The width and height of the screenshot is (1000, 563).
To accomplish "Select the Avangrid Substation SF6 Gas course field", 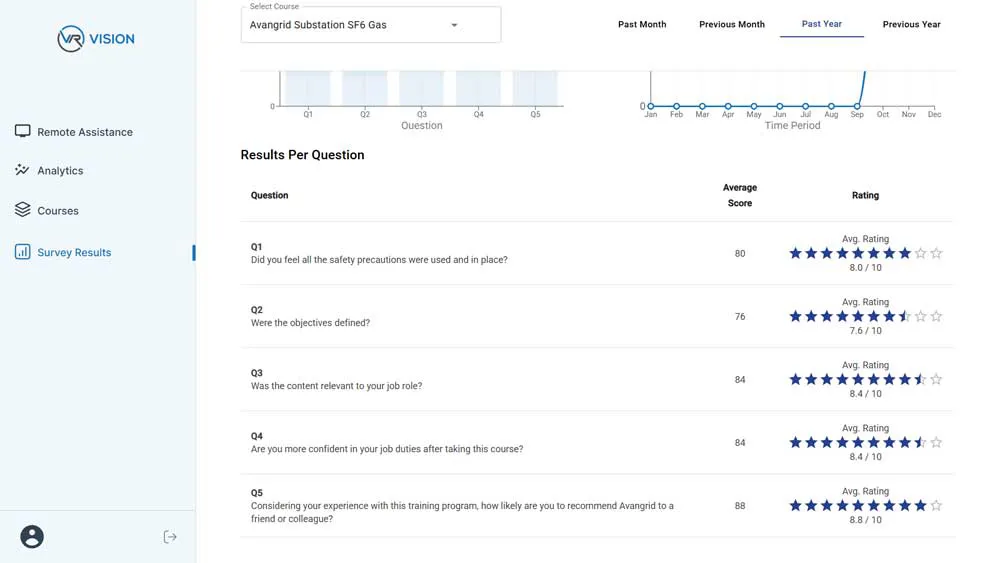I will [340, 25].
